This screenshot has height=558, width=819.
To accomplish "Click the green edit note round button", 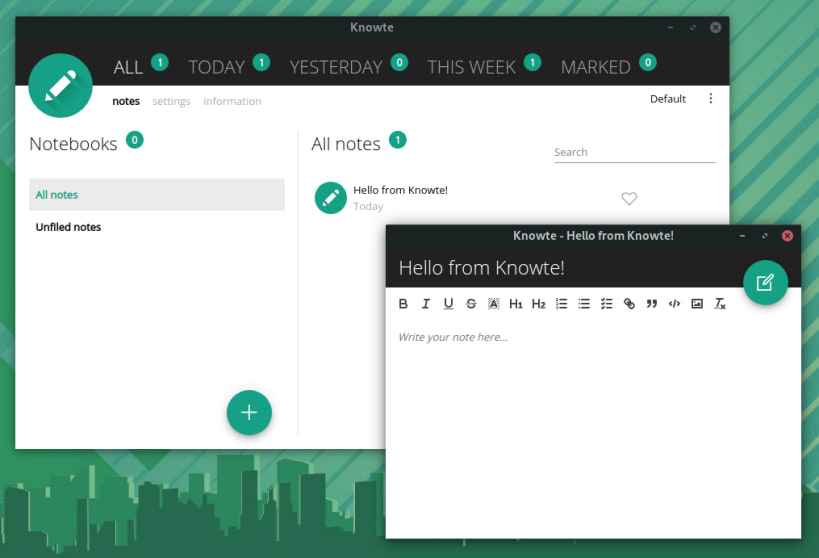I will pos(765,283).
